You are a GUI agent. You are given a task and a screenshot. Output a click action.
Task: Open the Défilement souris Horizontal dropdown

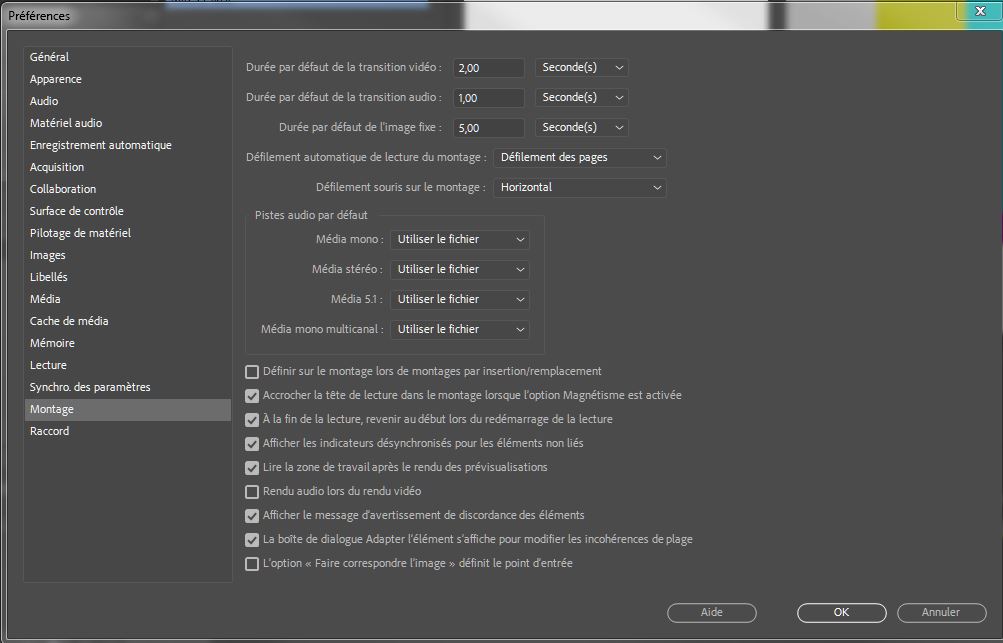coord(580,187)
